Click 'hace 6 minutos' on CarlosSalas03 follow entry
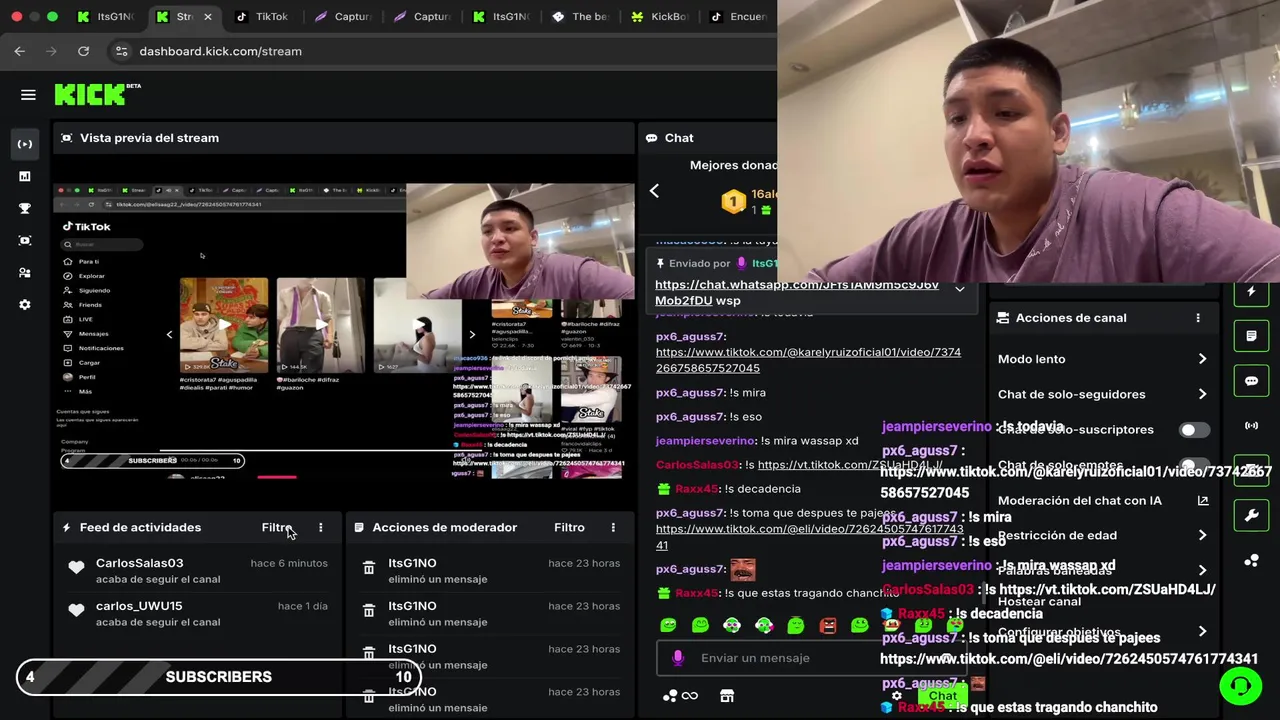 tap(289, 563)
